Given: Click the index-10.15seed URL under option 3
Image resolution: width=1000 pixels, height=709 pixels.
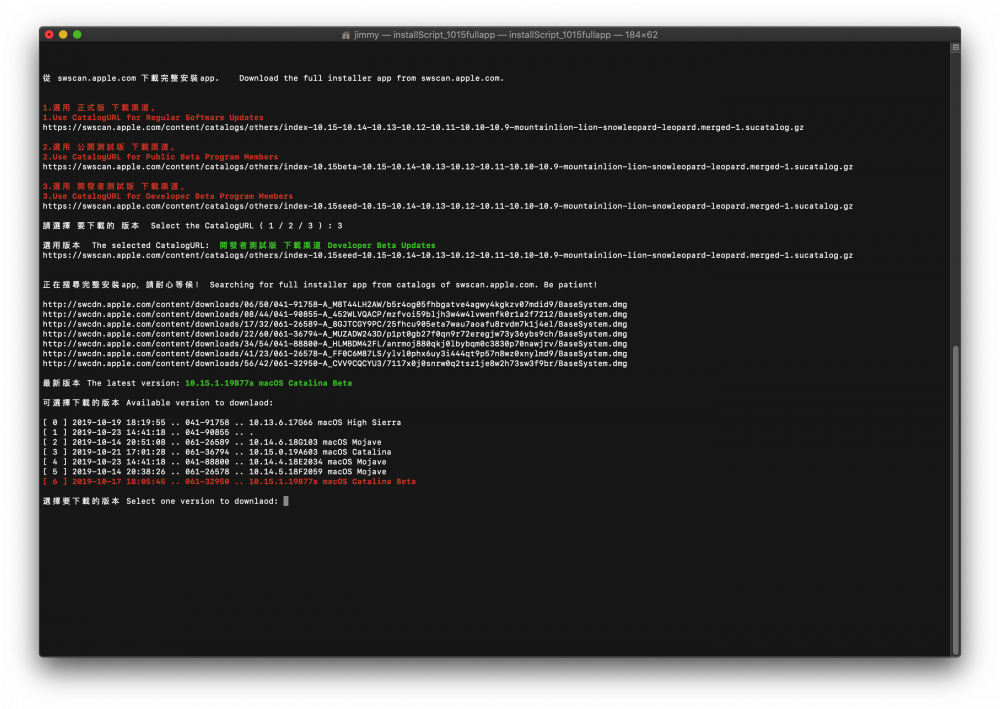Looking at the screenshot, I should [x=448, y=206].
